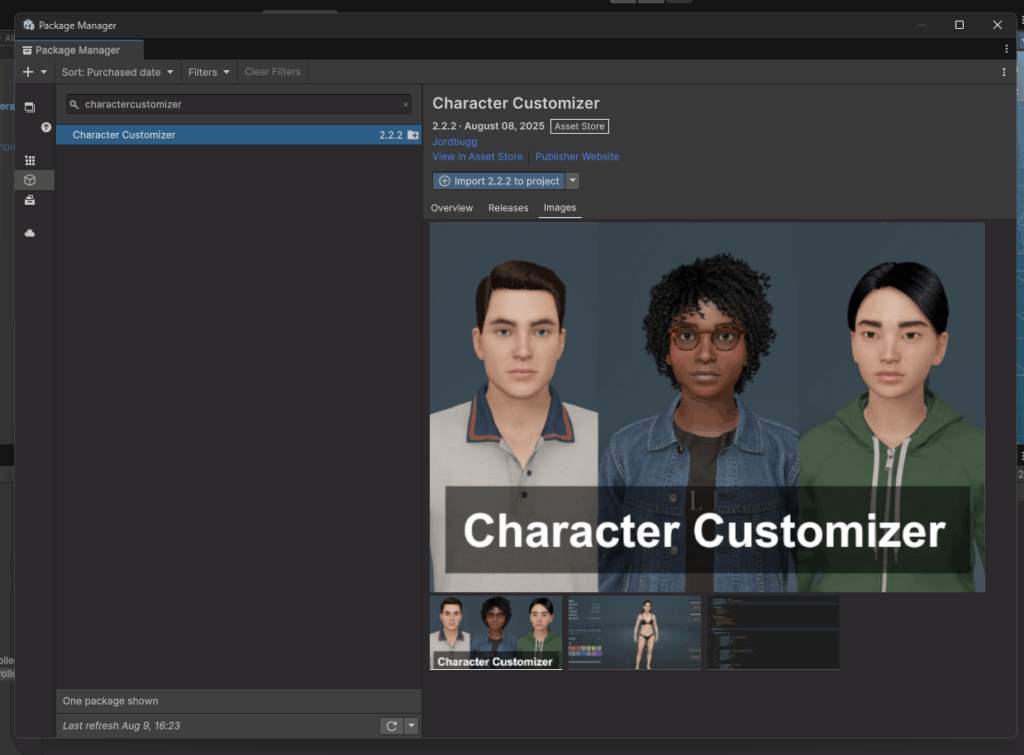Click the Asset Store tag label

[x=579, y=126]
